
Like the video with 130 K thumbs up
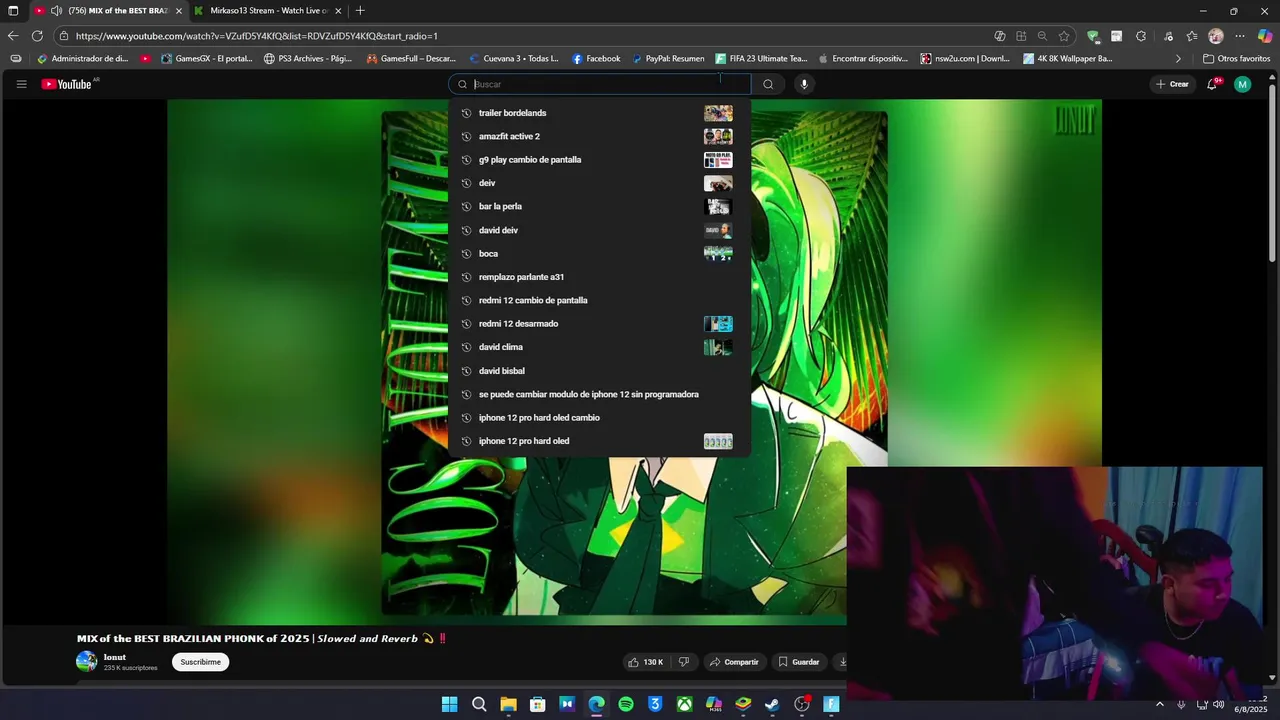pyautogui.click(x=645, y=662)
